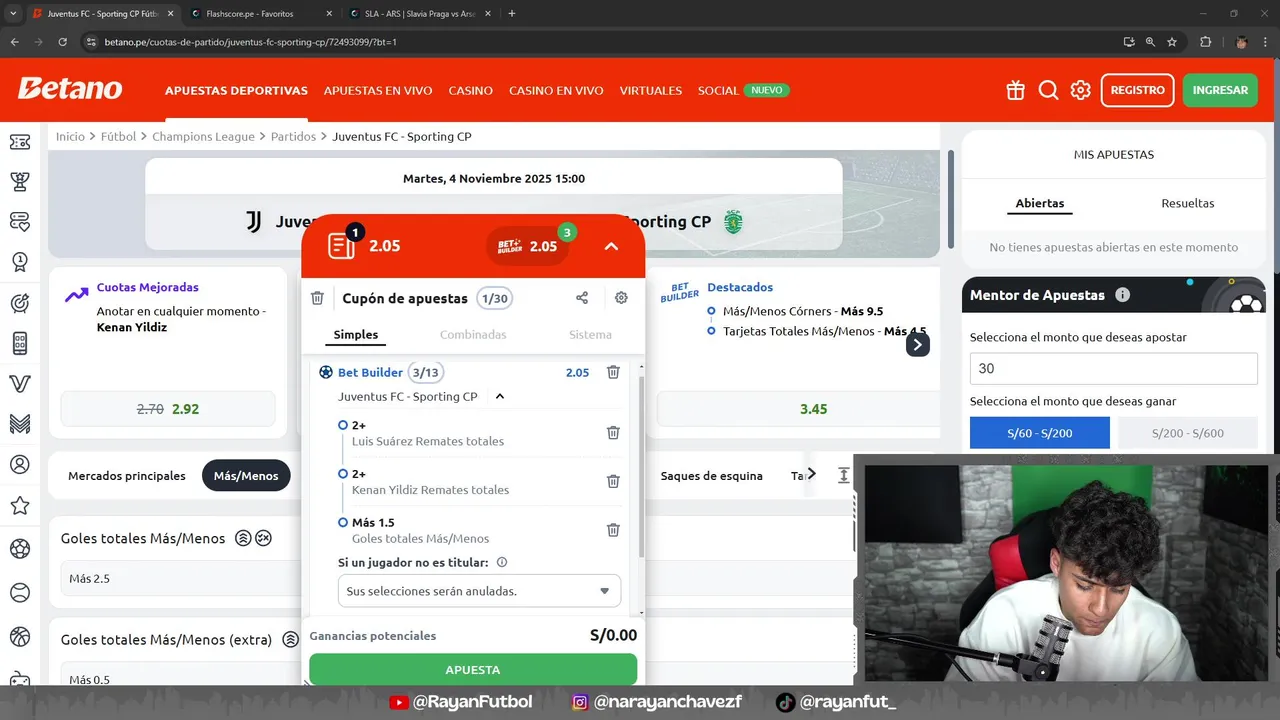This screenshot has height=720, width=1280.
Task: Open Betano settings gear in header
Action: (x=1081, y=90)
